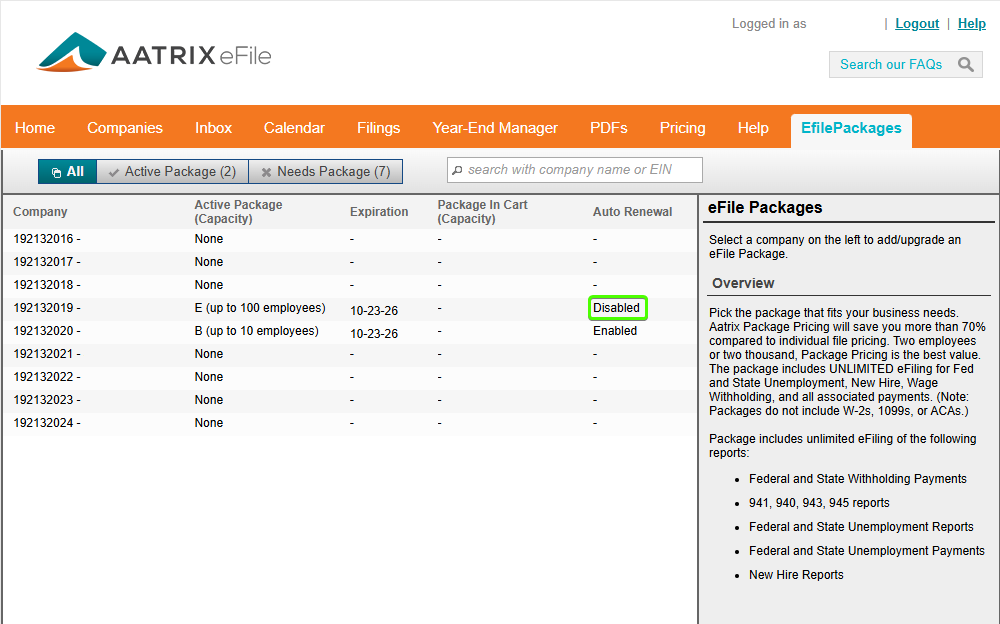
Task: Open the Inbox tab
Action: pos(213,128)
